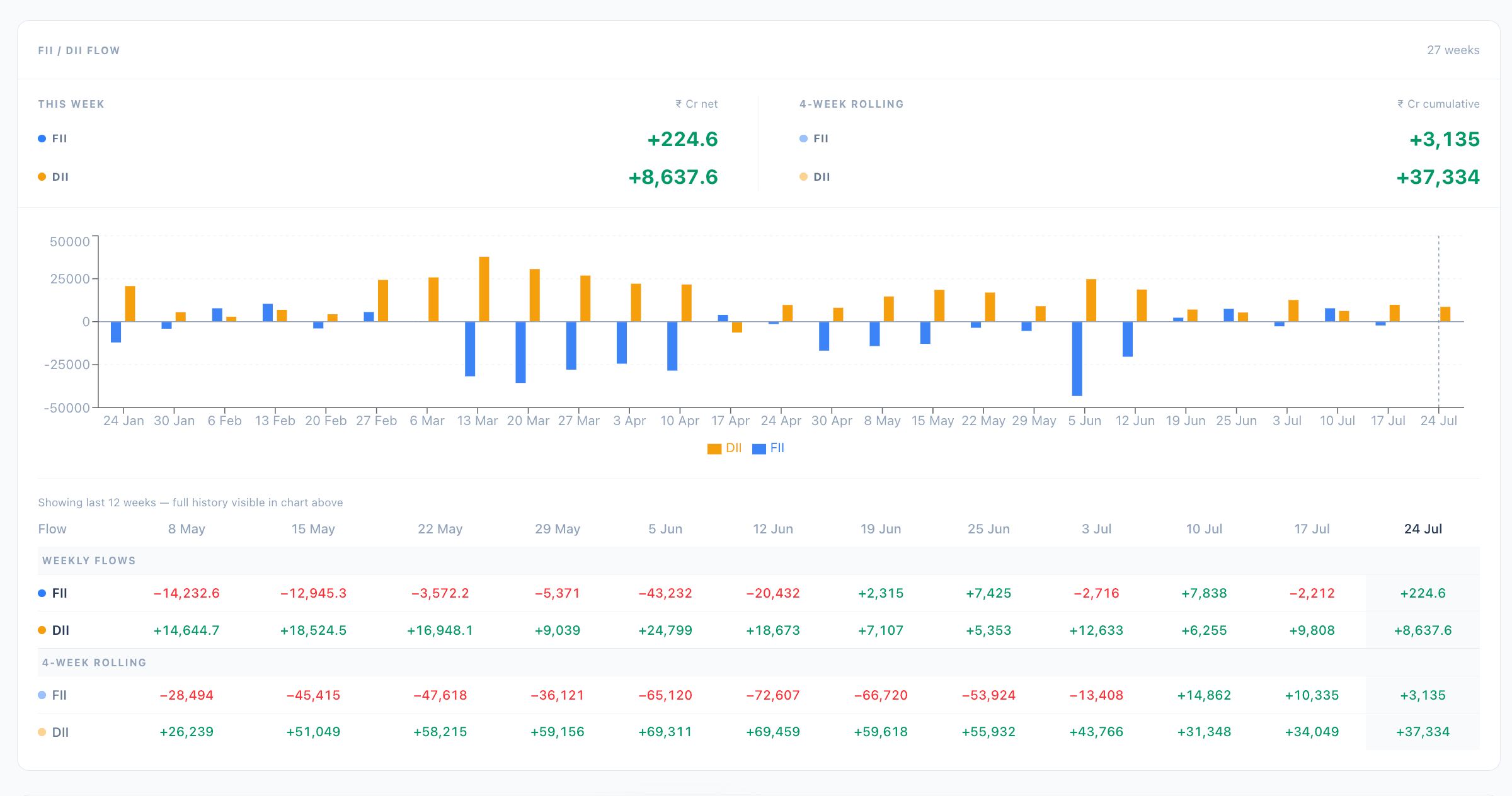Click weekly DII cell +18,524.5
This screenshot has width=1512, height=796.
coord(313,630)
